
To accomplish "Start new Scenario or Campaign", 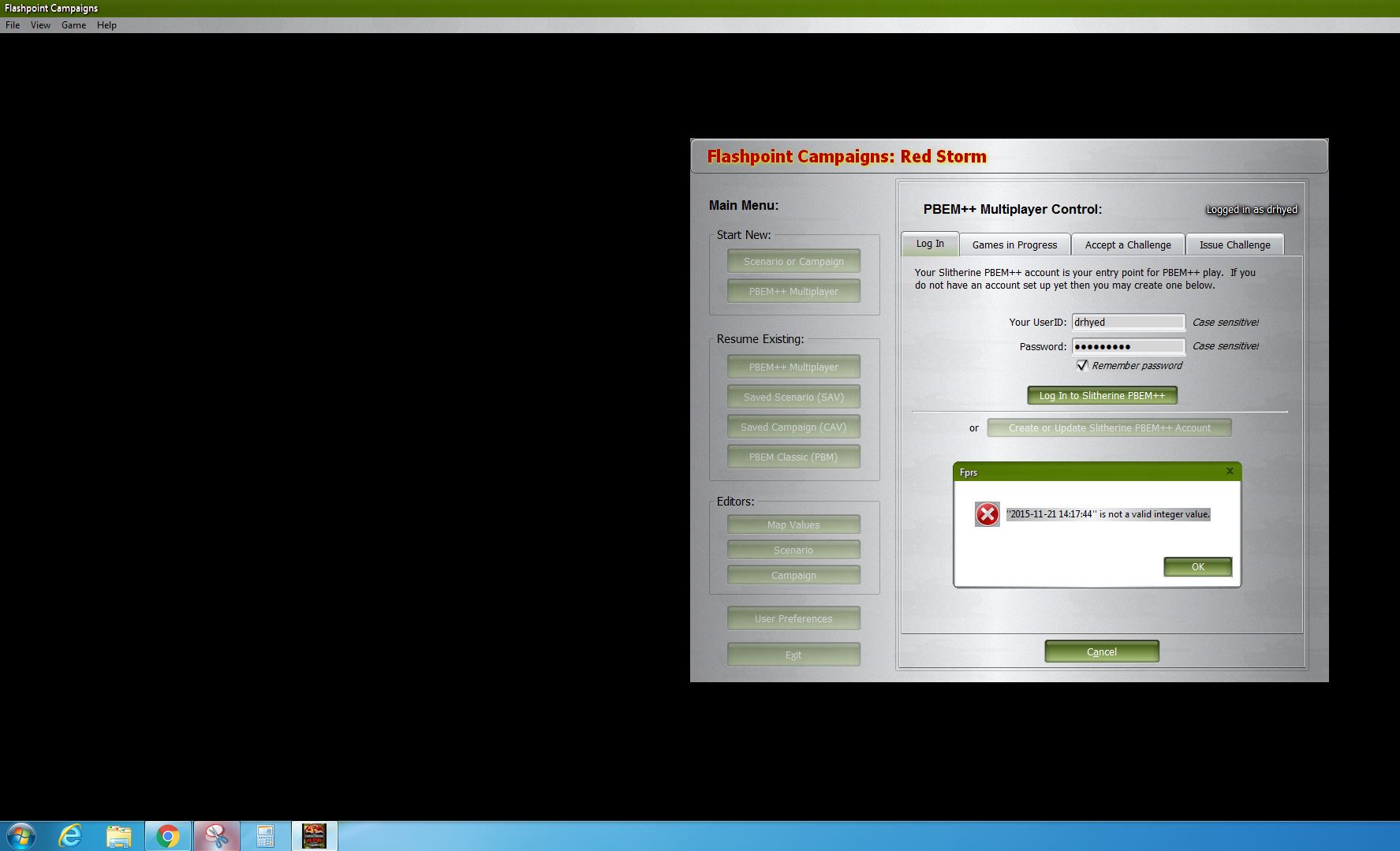I will tap(793, 261).
